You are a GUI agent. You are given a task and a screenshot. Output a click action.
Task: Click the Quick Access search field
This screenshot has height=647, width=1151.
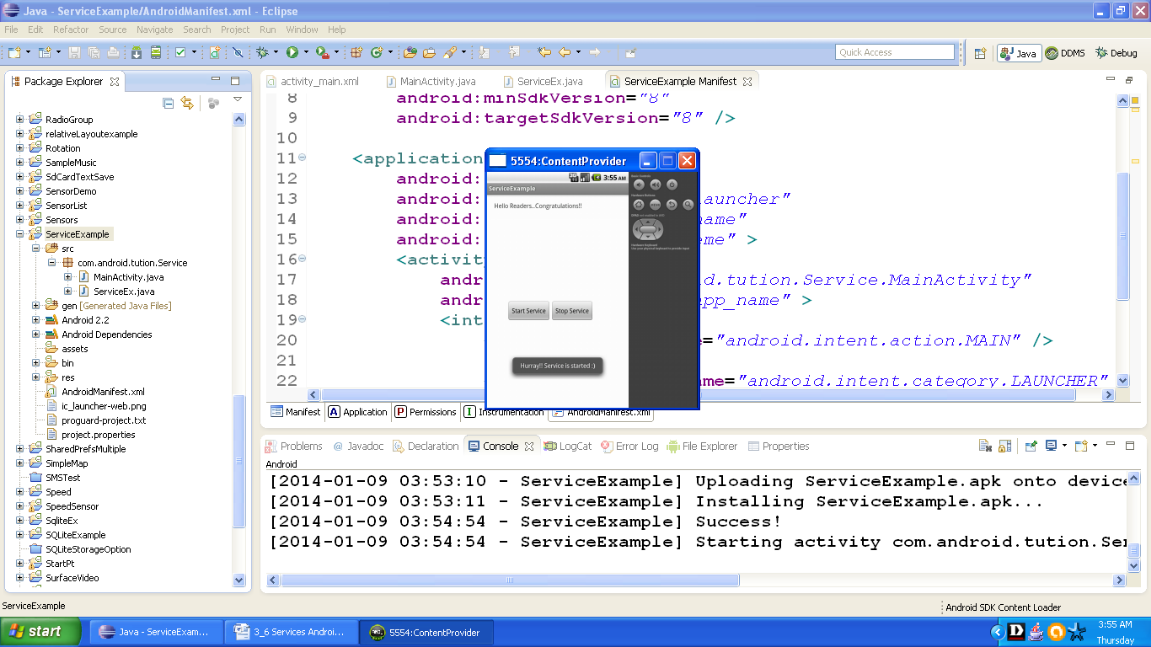coord(895,51)
